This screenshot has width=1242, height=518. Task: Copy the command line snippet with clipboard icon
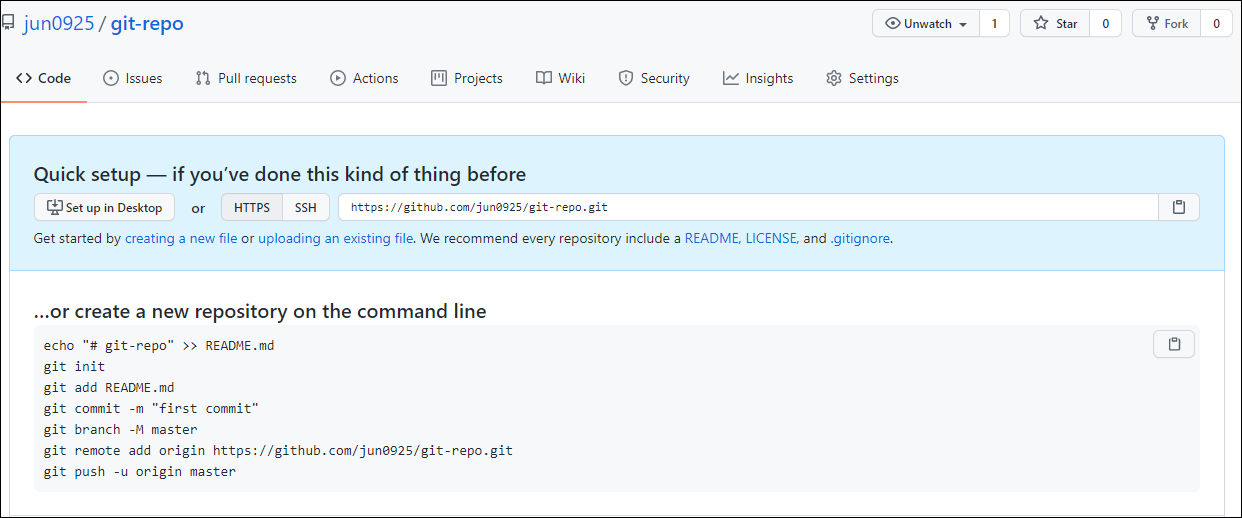tap(1174, 344)
